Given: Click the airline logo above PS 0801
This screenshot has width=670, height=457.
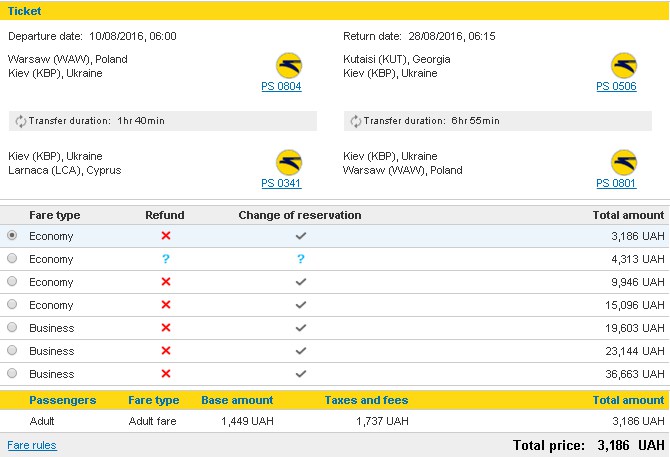Looking at the screenshot, I should click(624, 162).
